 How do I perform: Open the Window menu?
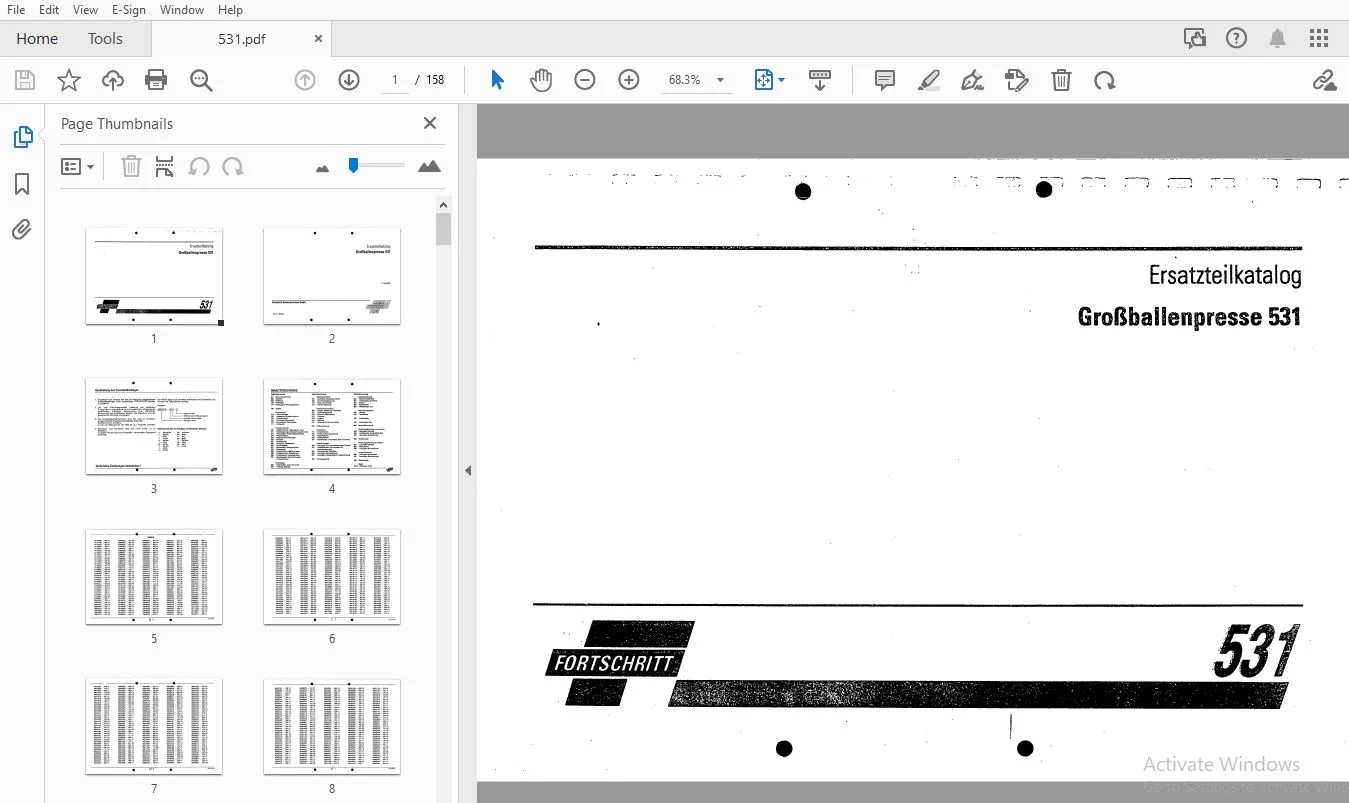(181, 10)
